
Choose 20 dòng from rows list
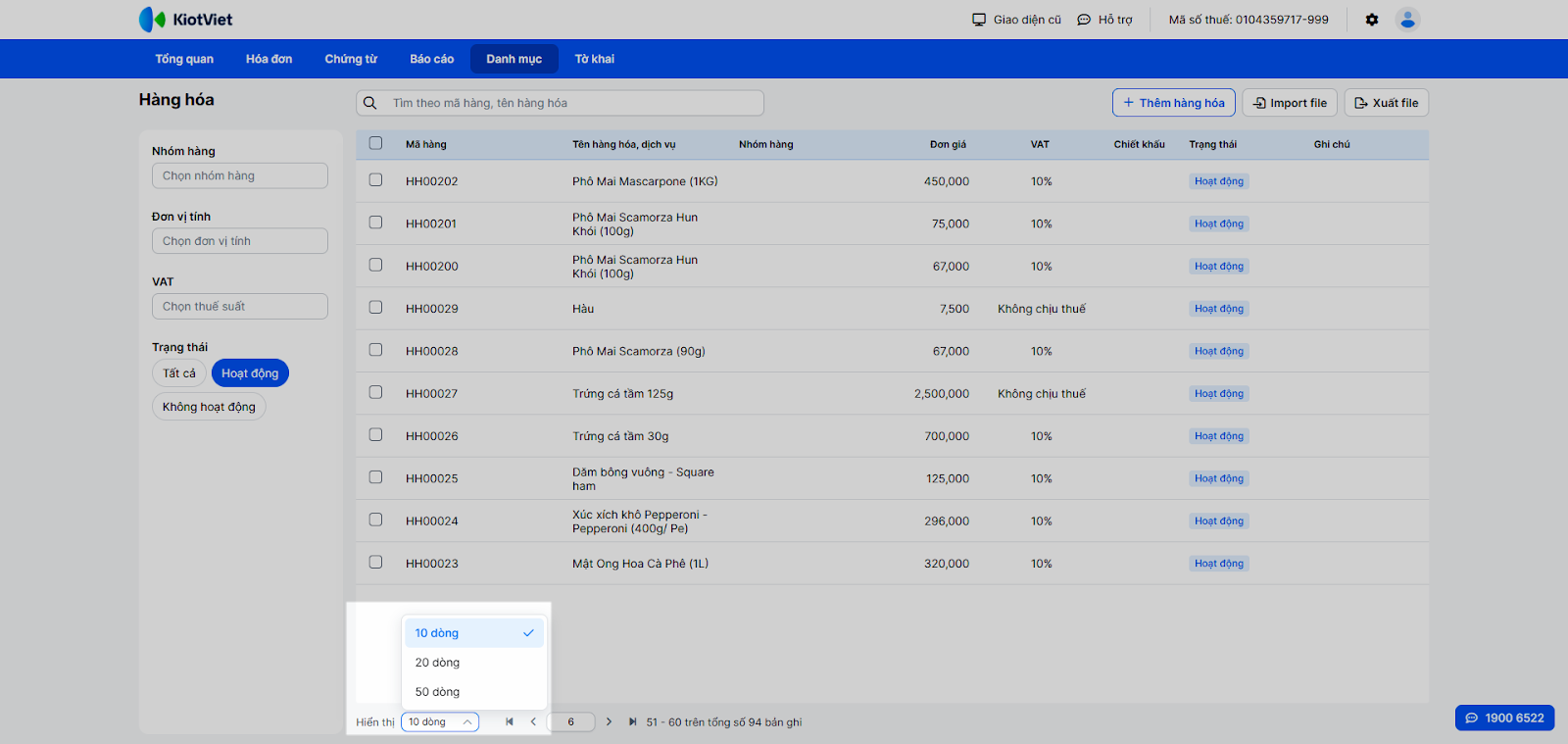437,663
